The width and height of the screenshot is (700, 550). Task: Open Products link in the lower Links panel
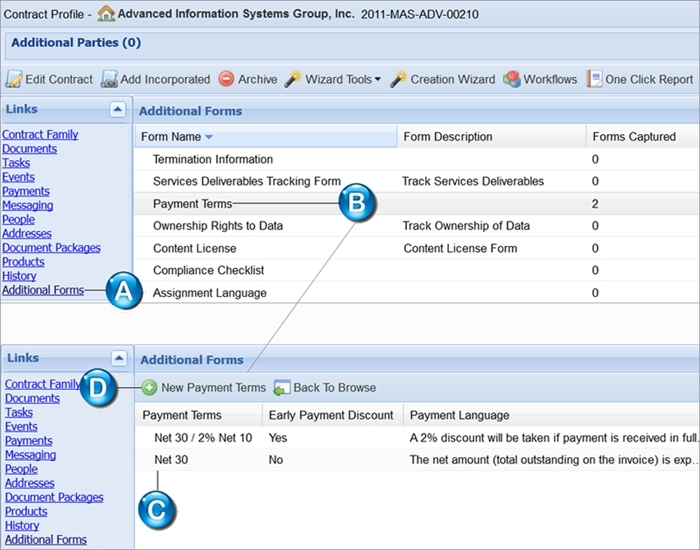pos(26,512)
